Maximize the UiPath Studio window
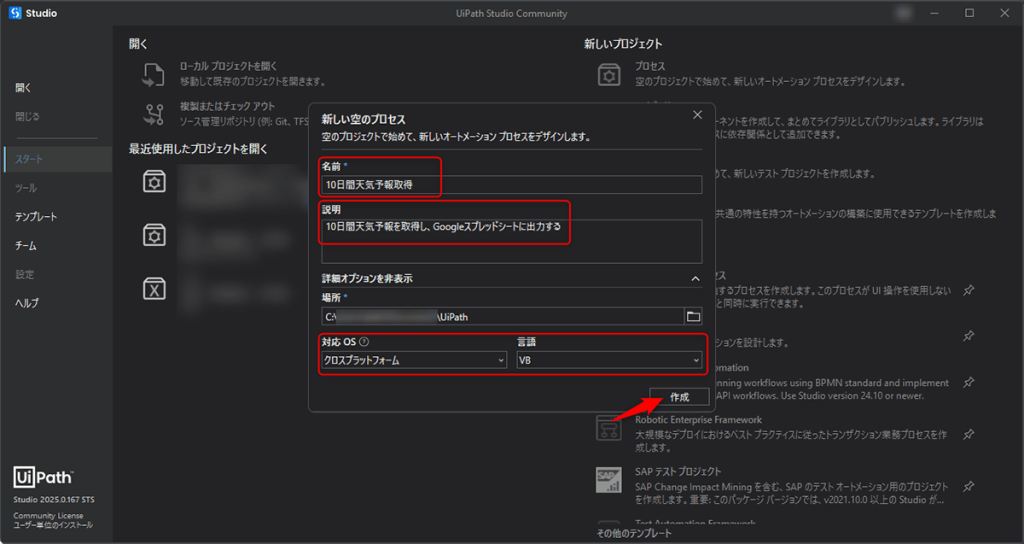The image size is (1024, 544). 969,13
